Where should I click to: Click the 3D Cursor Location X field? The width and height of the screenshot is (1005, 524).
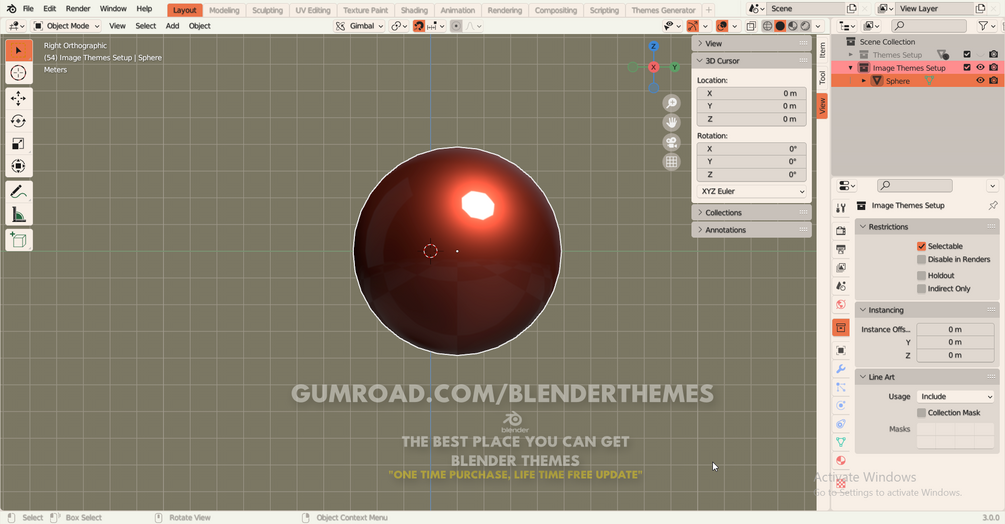coord(752,94)
